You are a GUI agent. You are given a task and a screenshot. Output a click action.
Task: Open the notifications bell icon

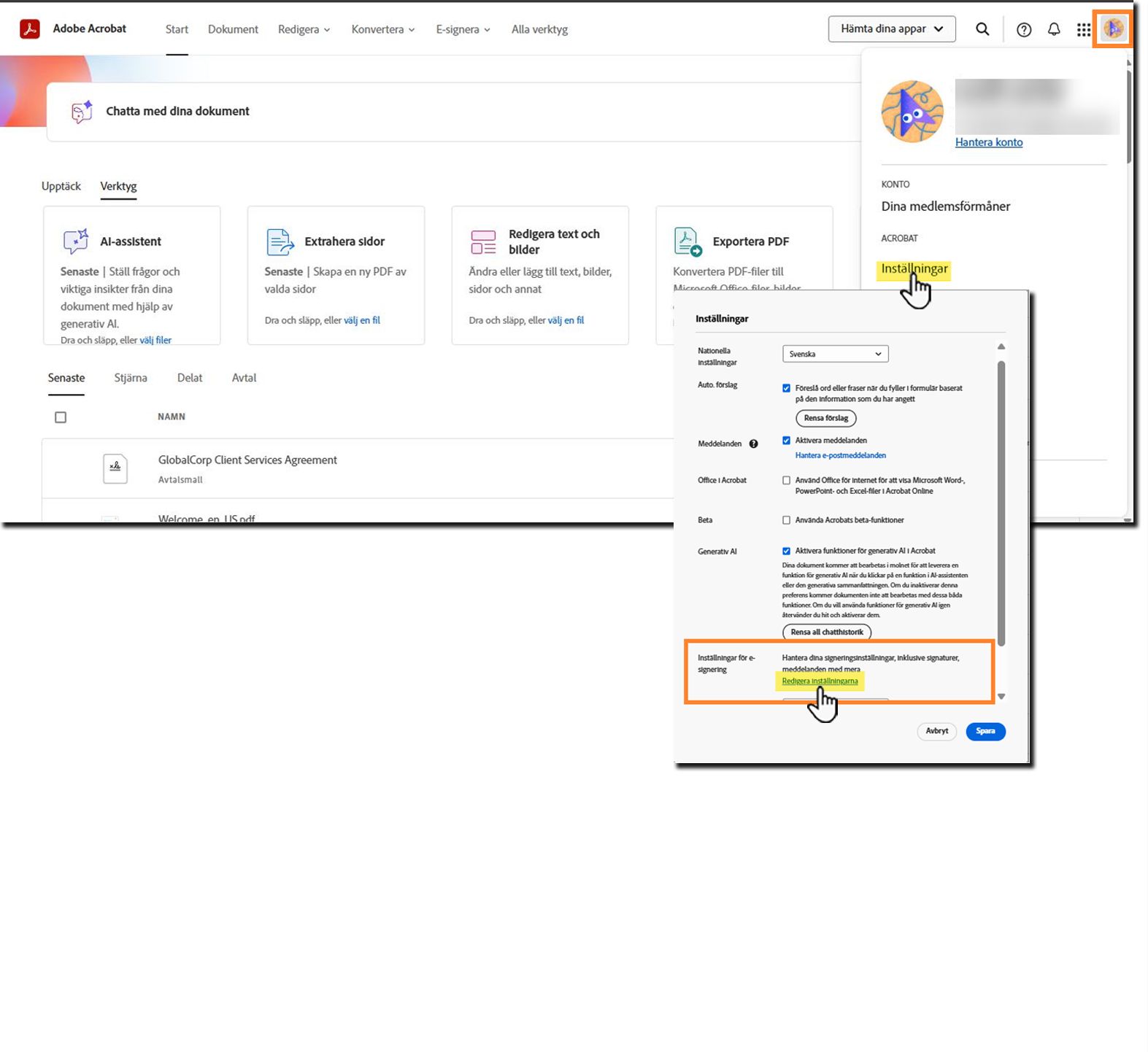[1054, 29]
